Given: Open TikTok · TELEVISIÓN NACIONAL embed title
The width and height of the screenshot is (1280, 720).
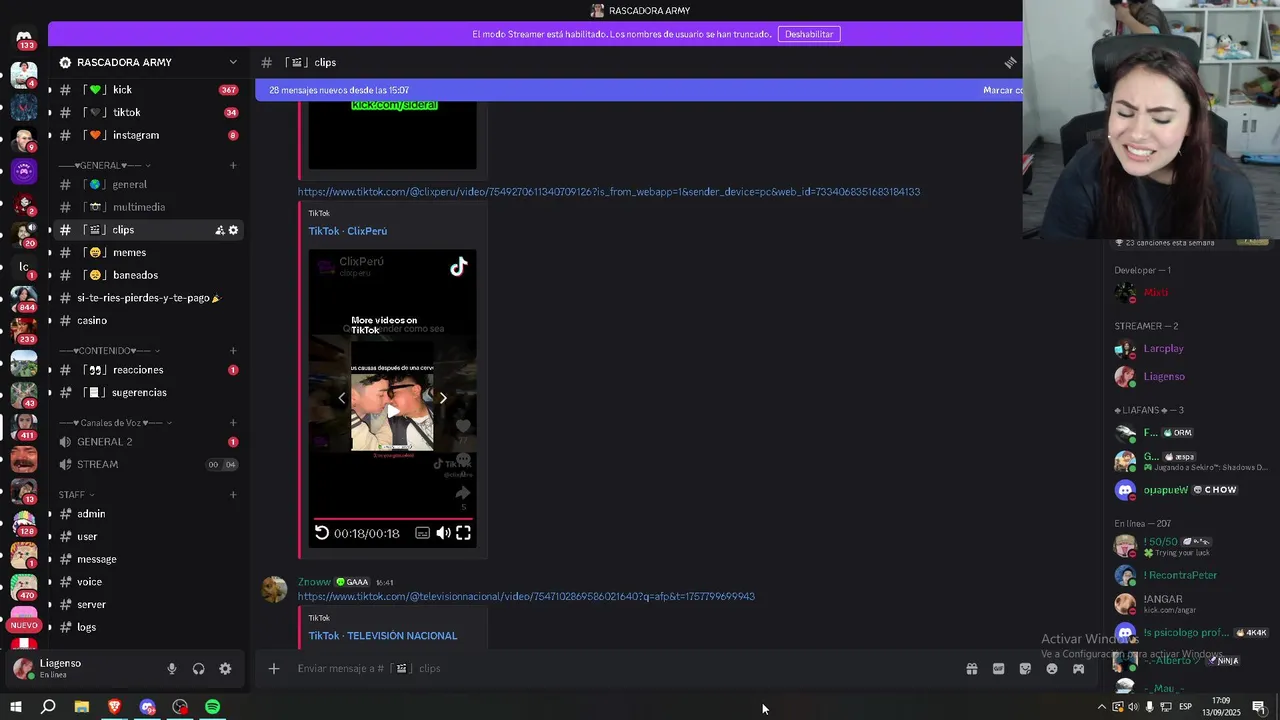Looking at the screenshot, I should pyautogui.click(x=382, y=636).
